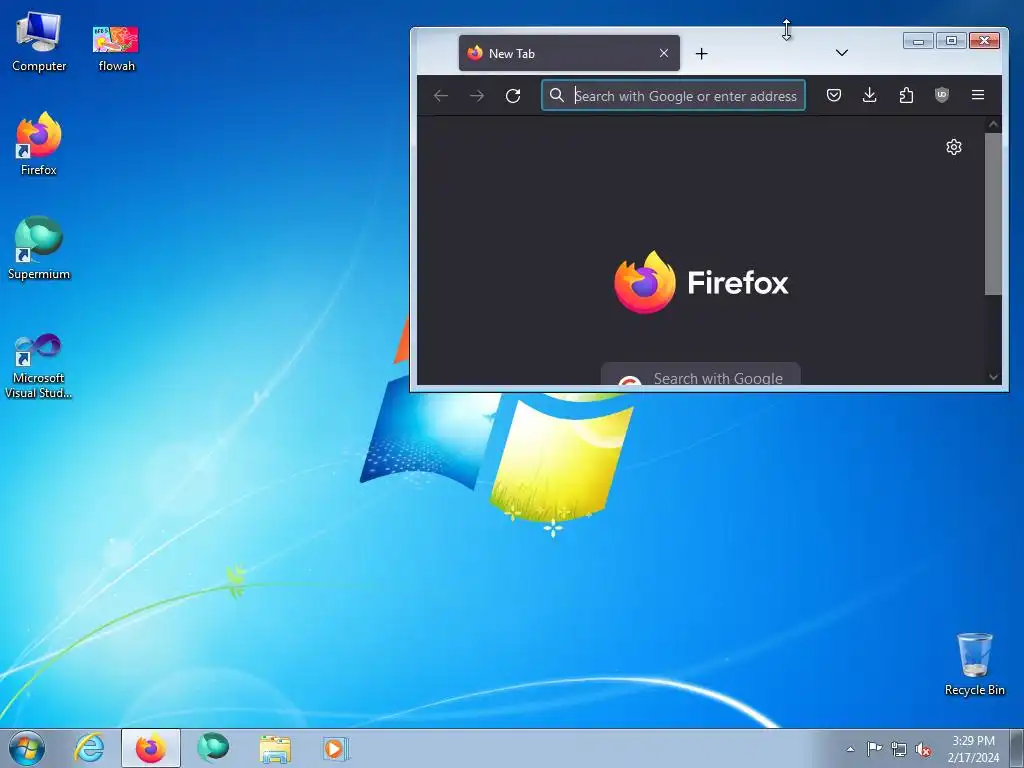Viewport: 1024px width, 768px height.
Task: Reload the current Firefox page
Action: click(513, 96)
